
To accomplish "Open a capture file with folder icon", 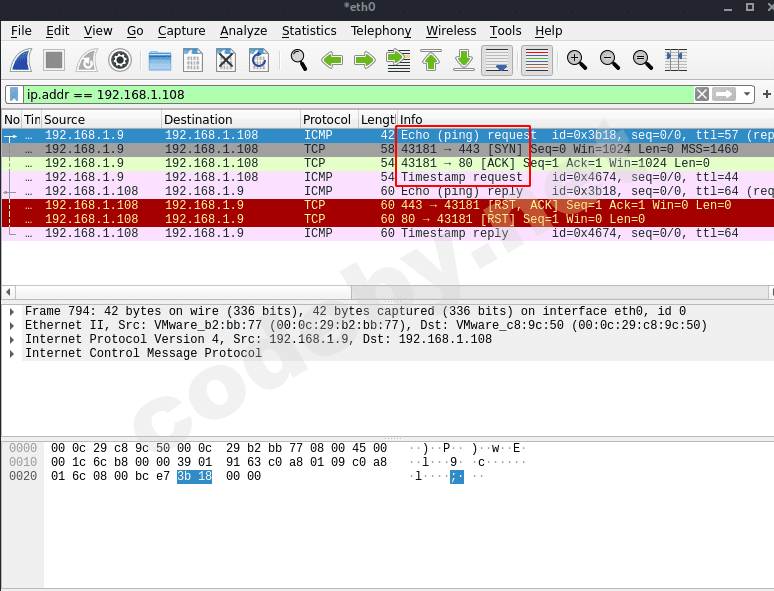I will pos(160,60).
